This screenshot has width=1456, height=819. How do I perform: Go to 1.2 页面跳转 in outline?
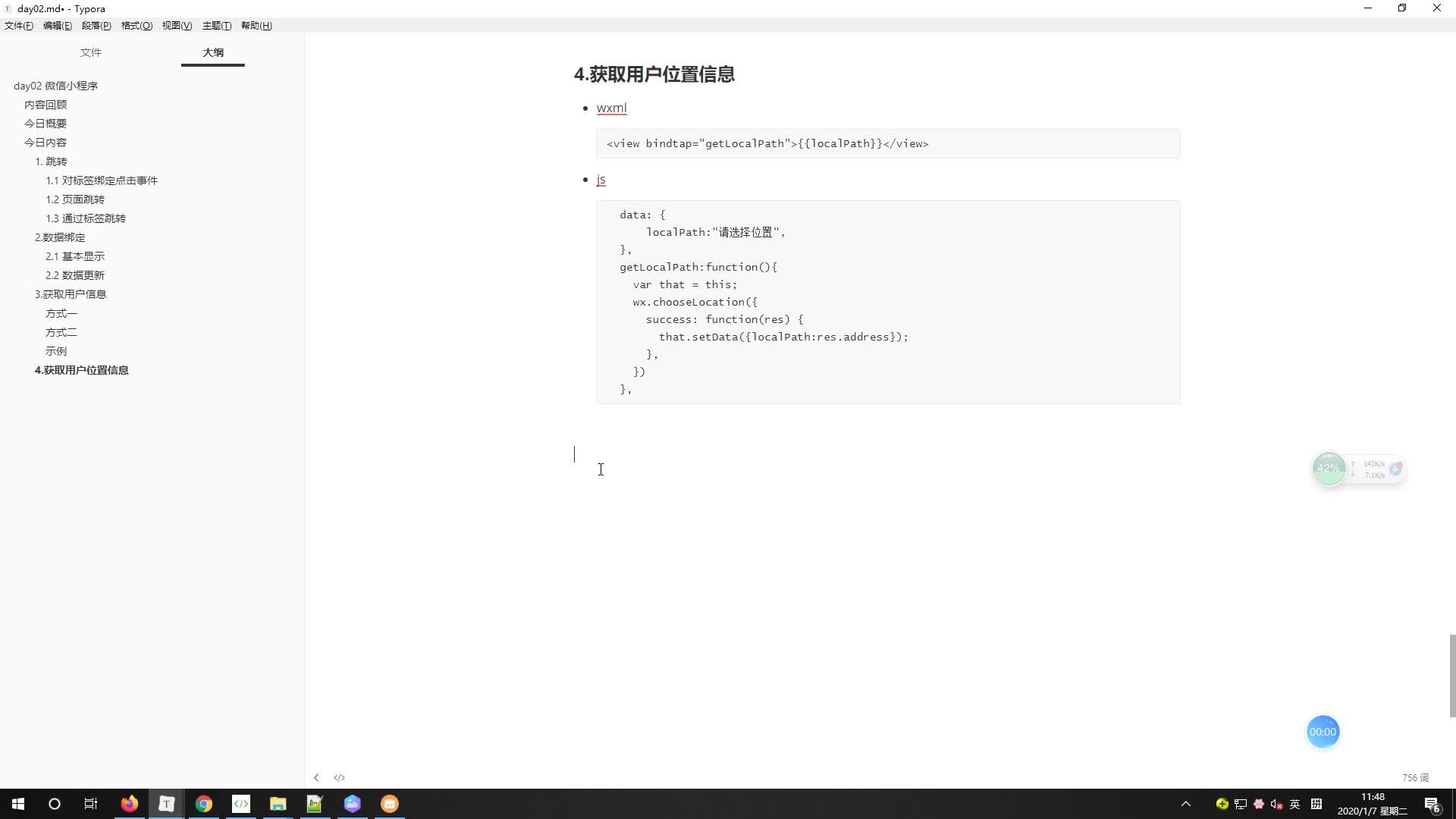click(x=75, y=199)
